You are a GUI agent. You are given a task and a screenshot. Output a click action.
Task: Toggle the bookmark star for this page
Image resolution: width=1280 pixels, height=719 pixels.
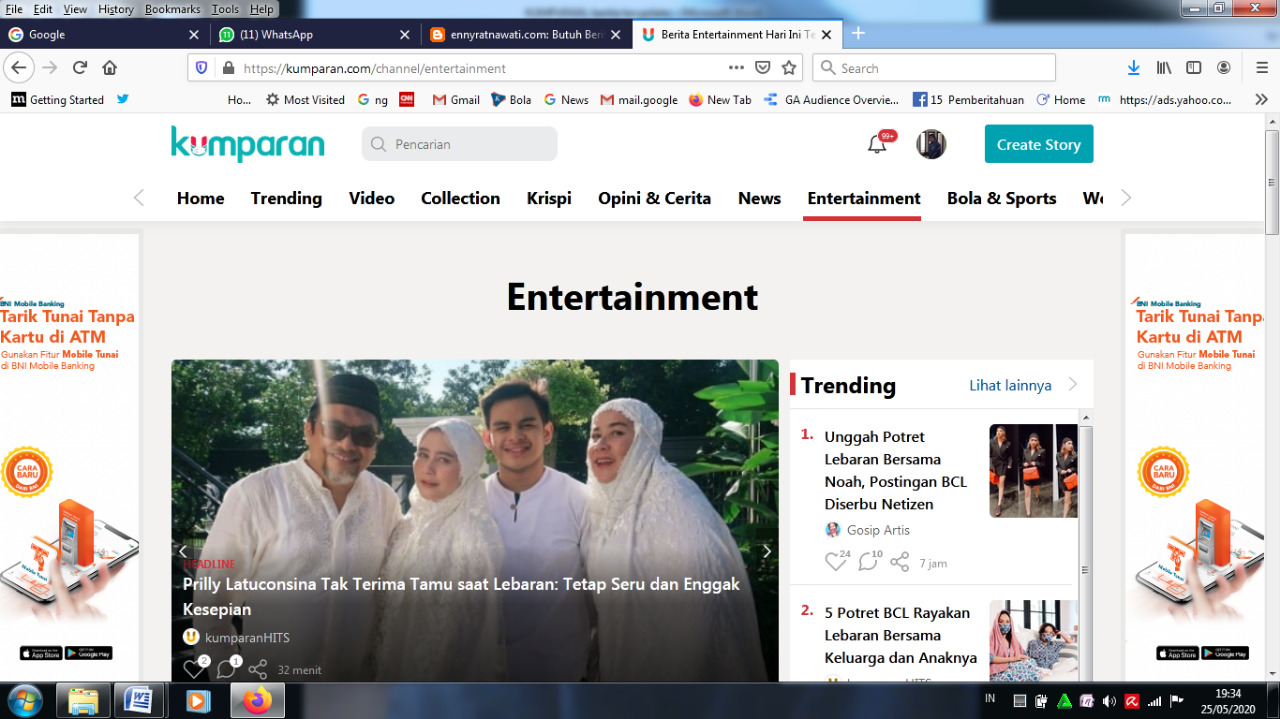[789, 67]
